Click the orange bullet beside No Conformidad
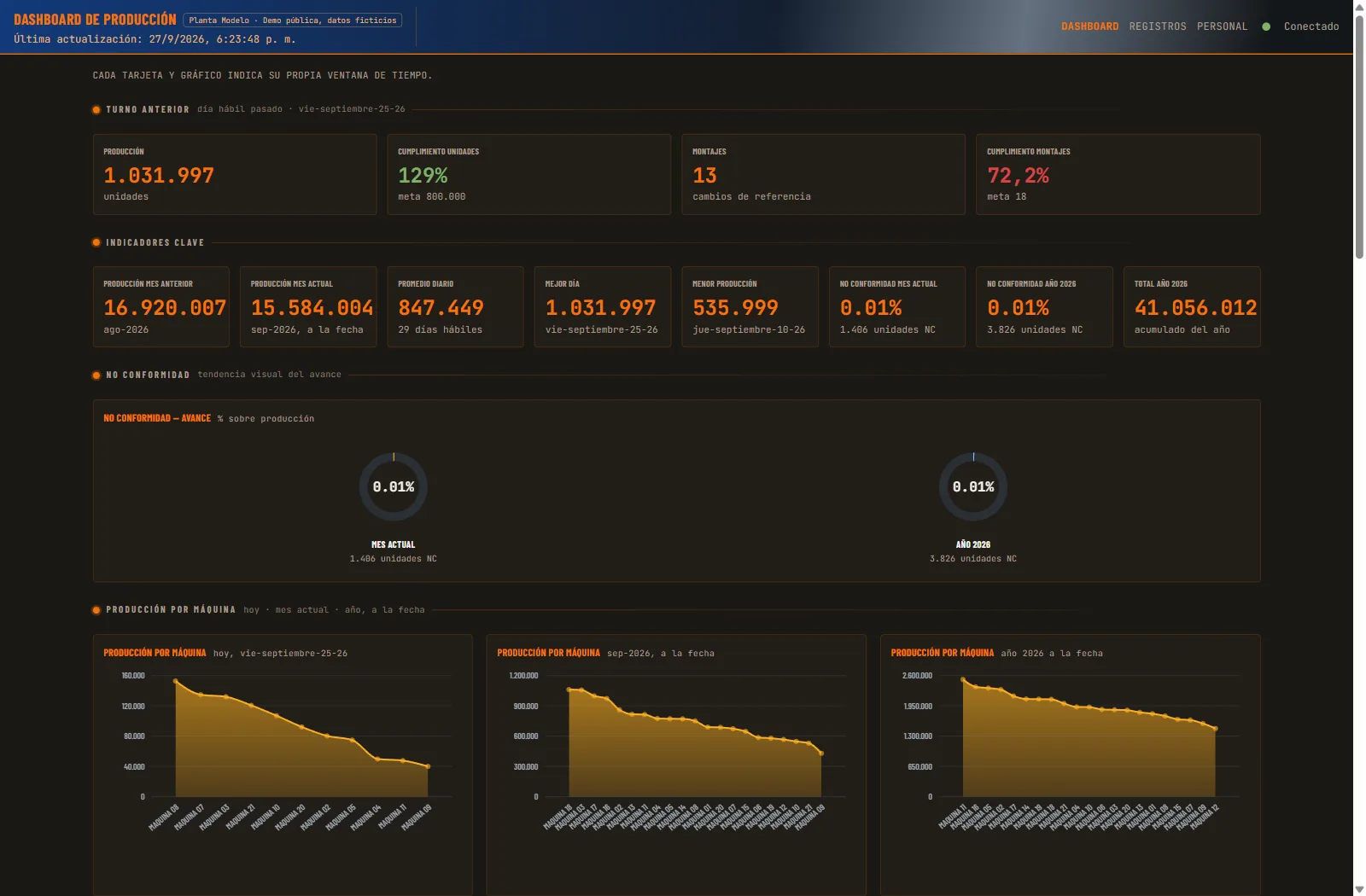This screenshot has height=896, width=1366. (96, 375)
